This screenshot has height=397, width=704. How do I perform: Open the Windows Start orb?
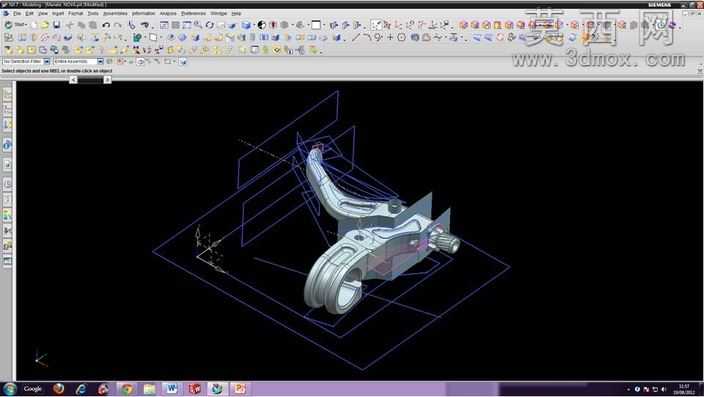[x=9, y=389]
